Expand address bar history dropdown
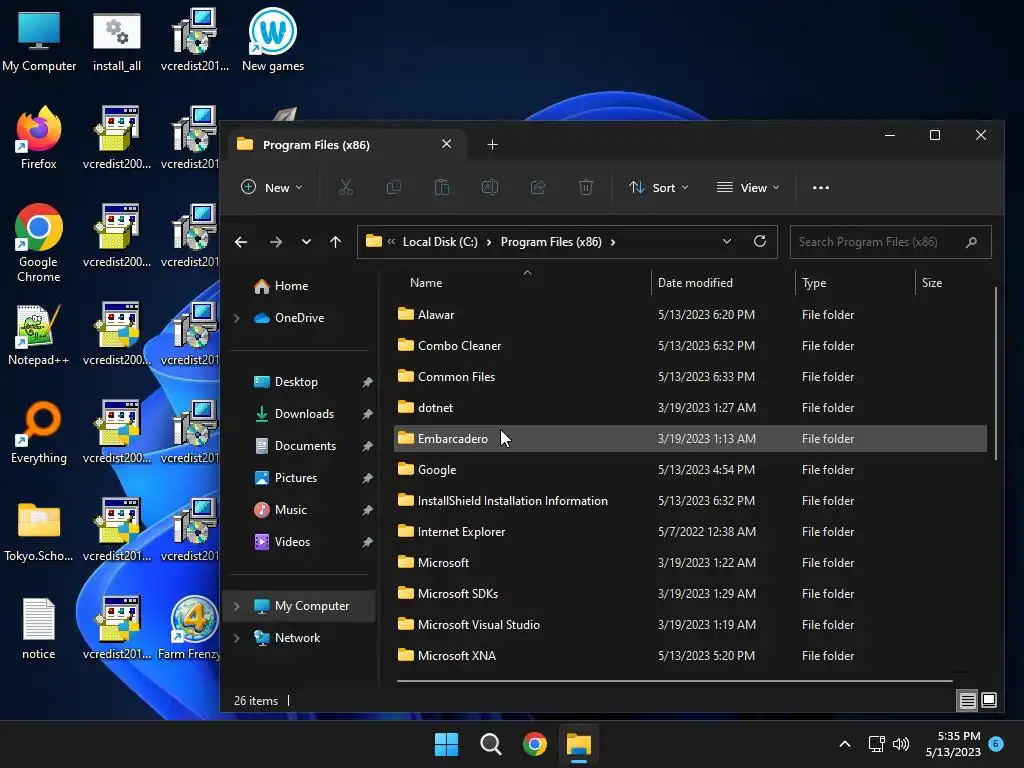This screenshot has width=1024, height=768. tap(727, 242)
